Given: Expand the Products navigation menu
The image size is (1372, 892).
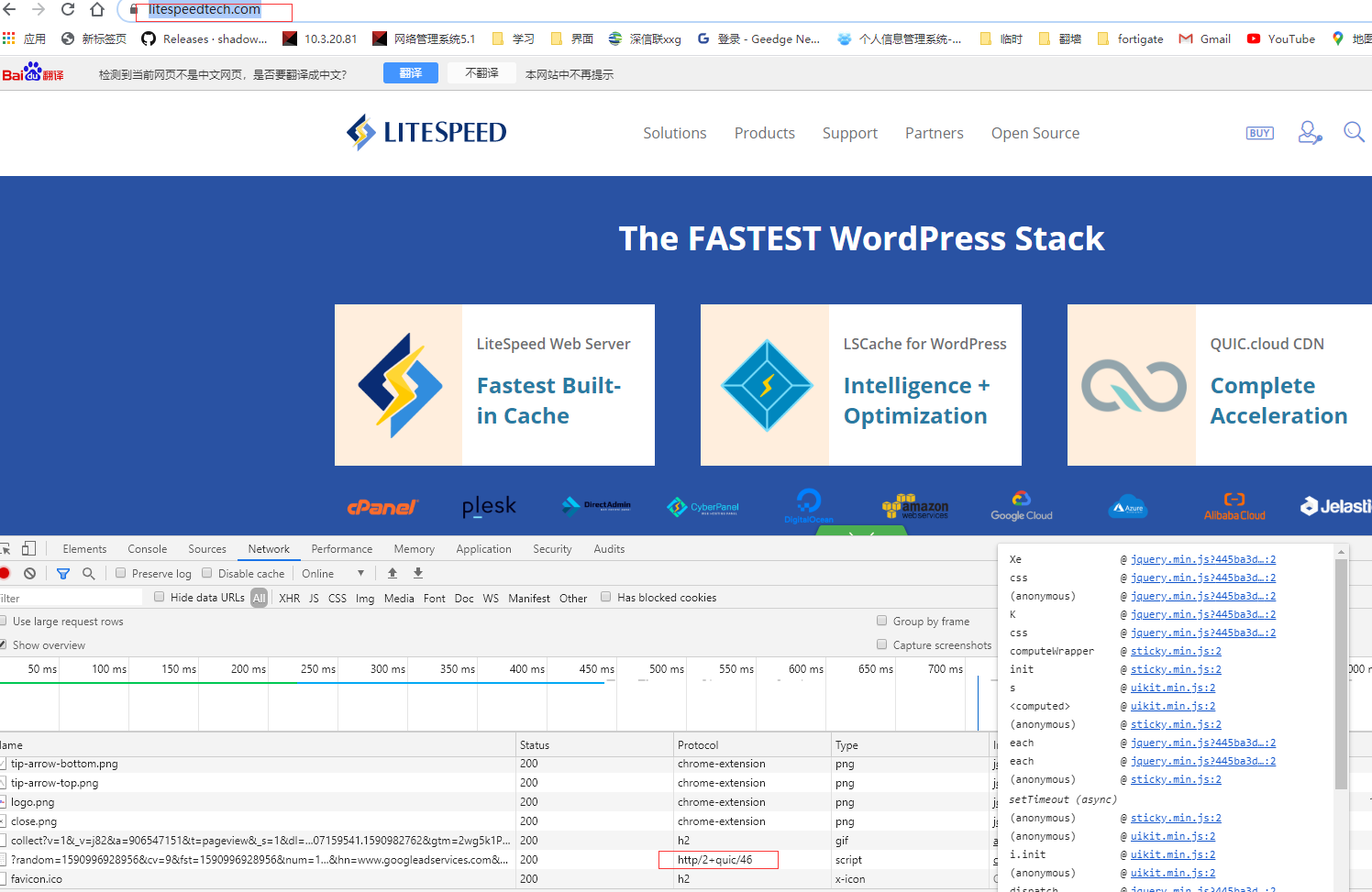Looking at the screenshot, I should (764, 133).
